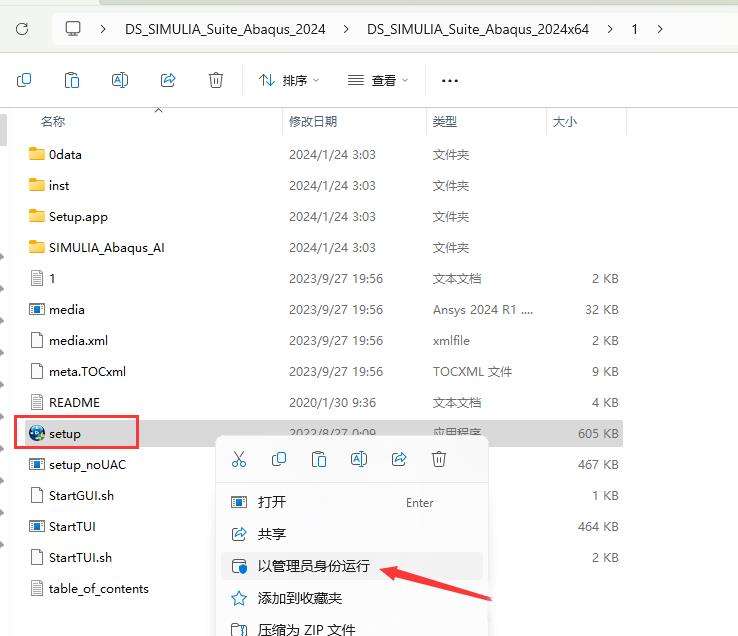Sort by 大小 column header
This screenshot has width=738, height=636.
point(564,121)
